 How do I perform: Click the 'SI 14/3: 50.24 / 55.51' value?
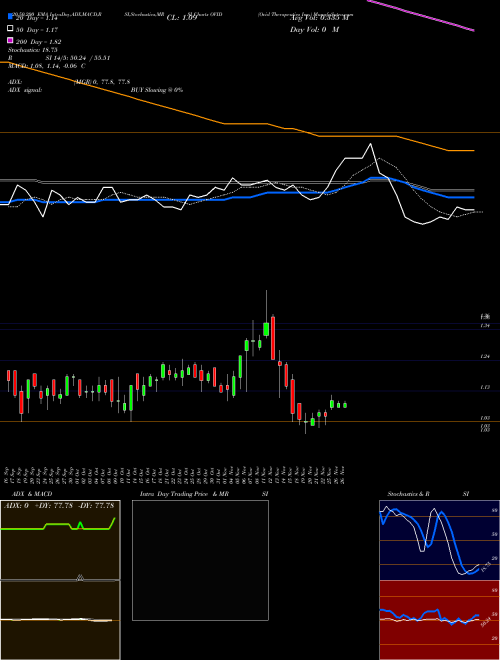click(78, 58)
